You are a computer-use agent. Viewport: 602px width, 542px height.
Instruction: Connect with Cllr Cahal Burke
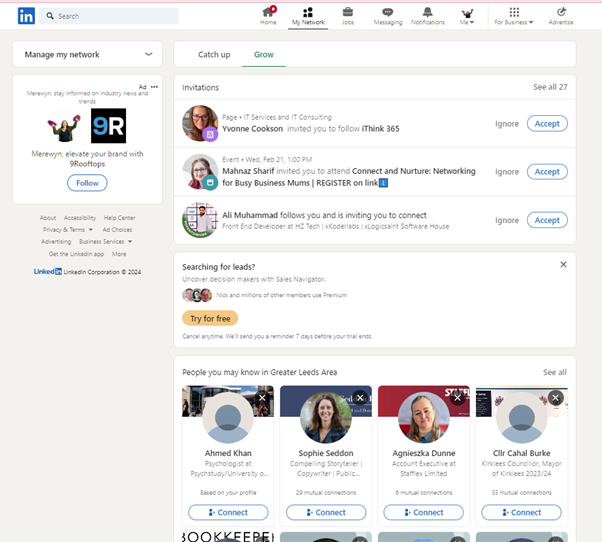[521, 512]
